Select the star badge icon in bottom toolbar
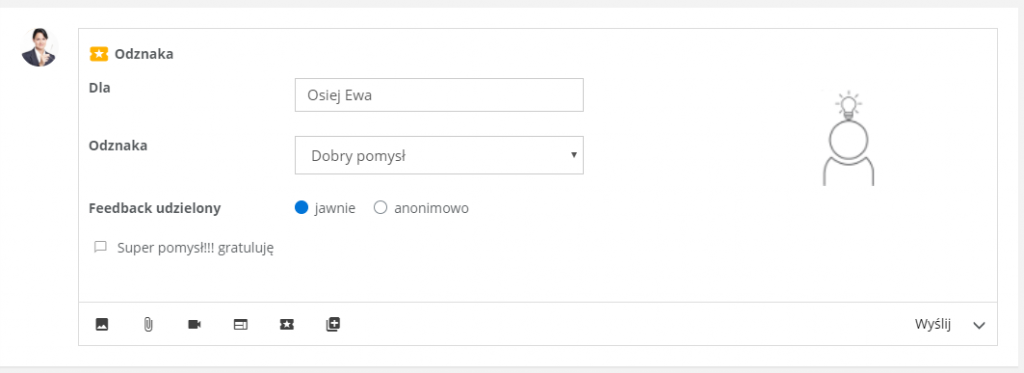This screenshot has height=373, width=1024. pos(287,324)
